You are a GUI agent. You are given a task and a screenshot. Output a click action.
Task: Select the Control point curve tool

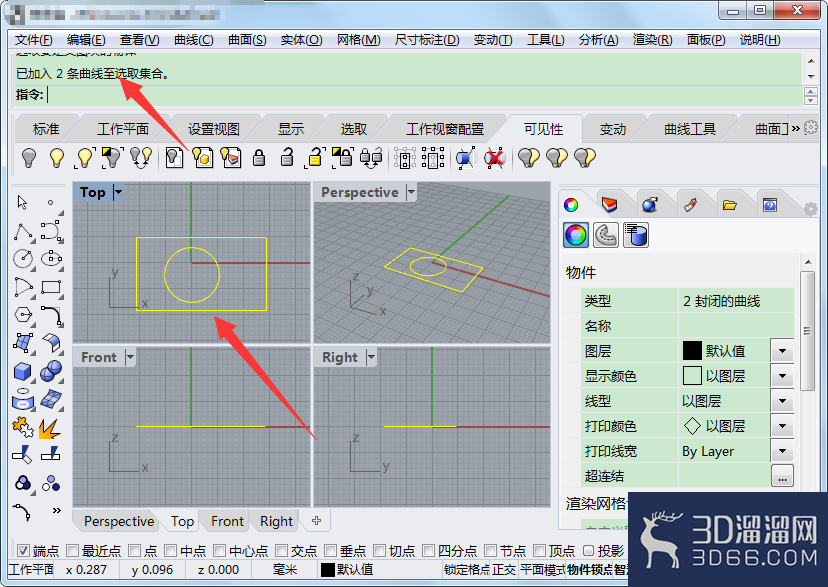coord(51,231)
